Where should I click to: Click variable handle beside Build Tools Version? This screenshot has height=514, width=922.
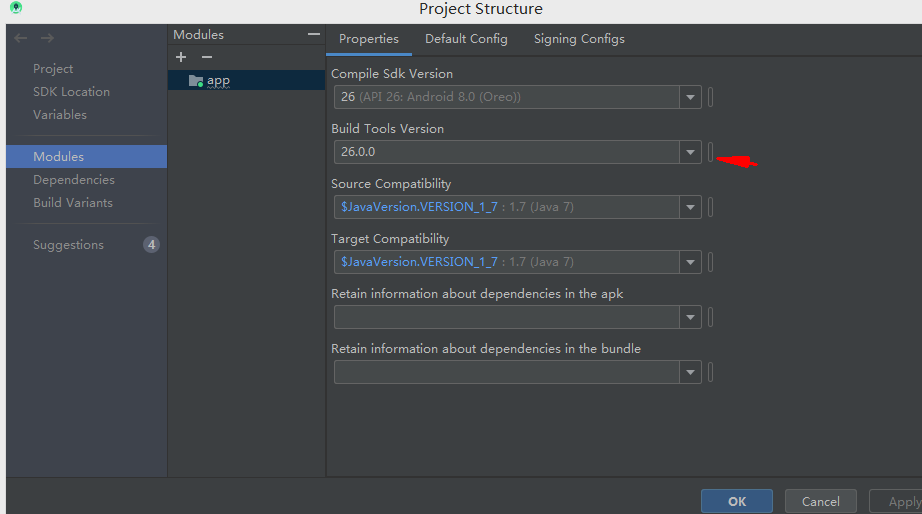pyautogui.click(x=710, y=152)
